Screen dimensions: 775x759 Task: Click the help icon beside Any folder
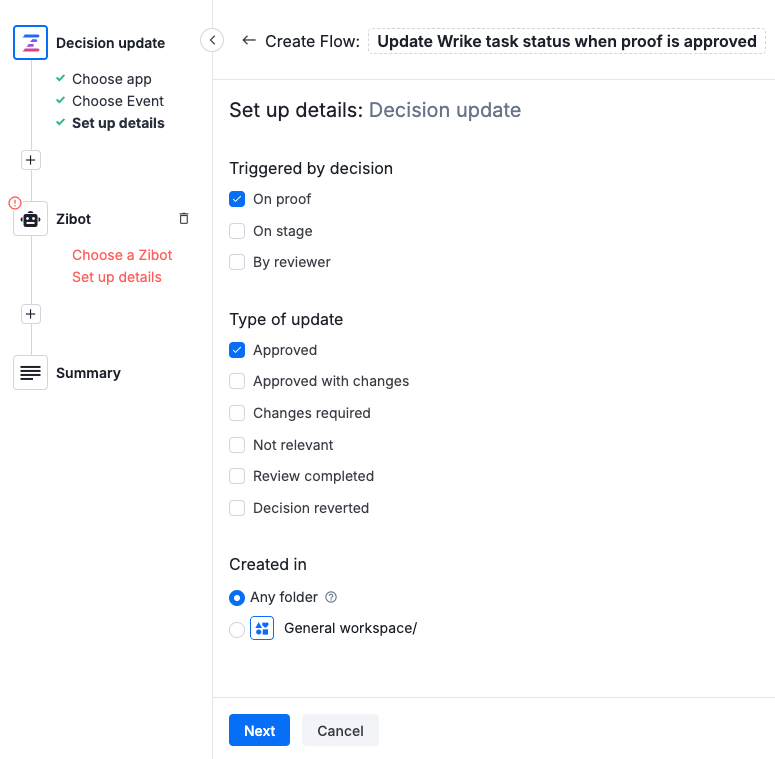(x=332, y=597)
